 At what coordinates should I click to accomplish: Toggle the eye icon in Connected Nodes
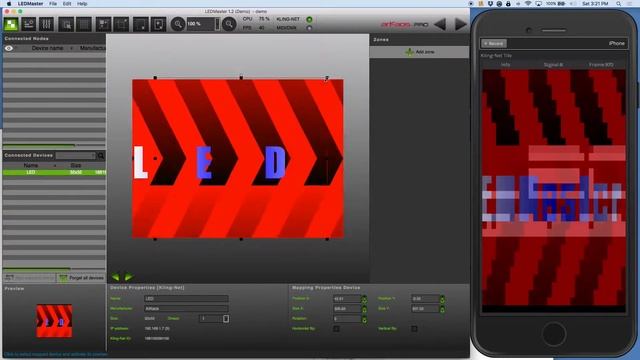pos(9,48)
